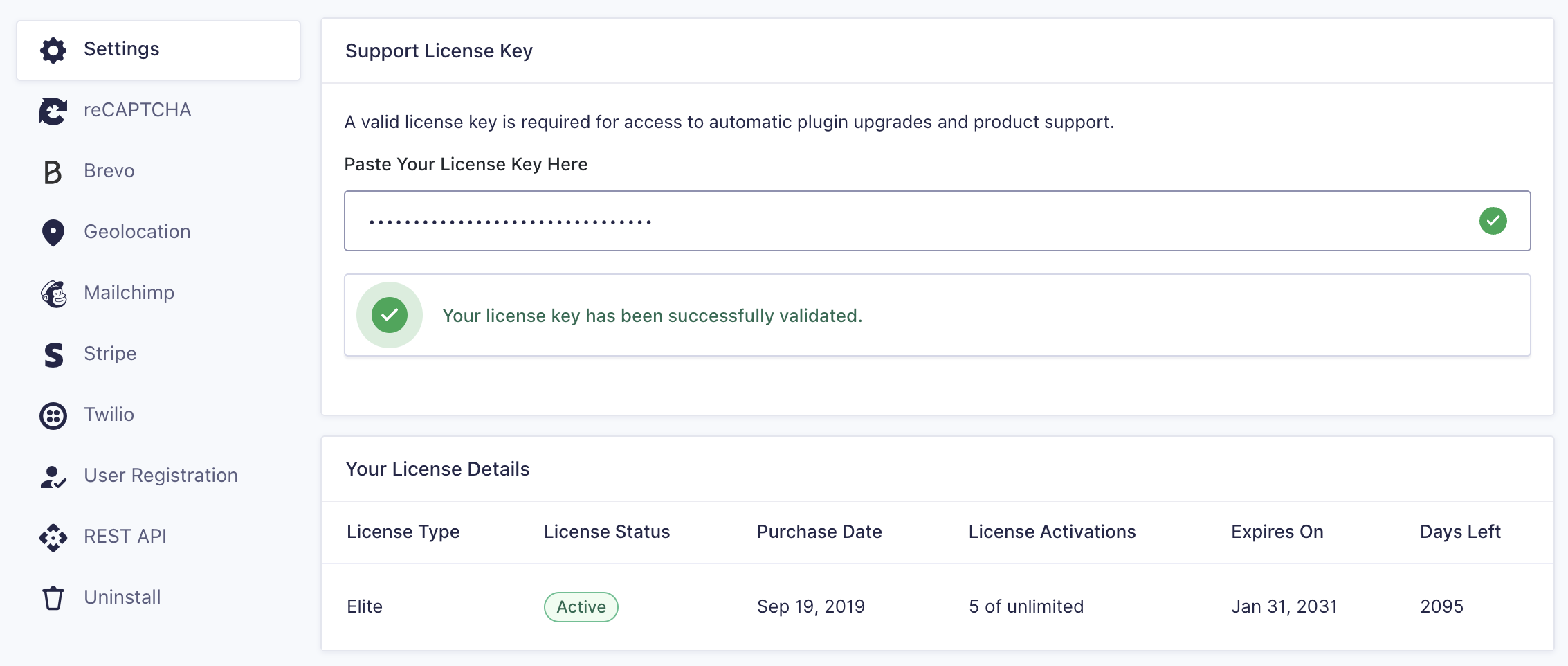
Task: Select the Brevo B logo icon
Action: (53, 172)
